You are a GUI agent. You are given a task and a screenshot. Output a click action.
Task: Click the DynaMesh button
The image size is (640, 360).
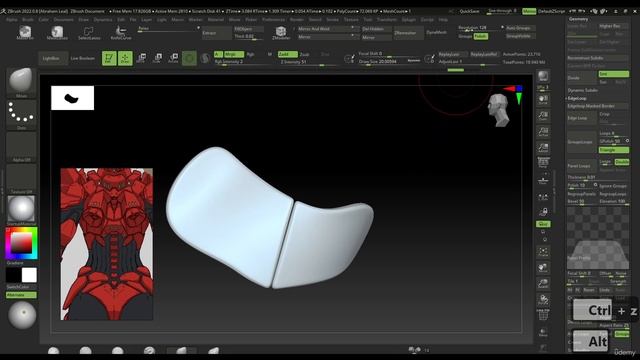436,33
